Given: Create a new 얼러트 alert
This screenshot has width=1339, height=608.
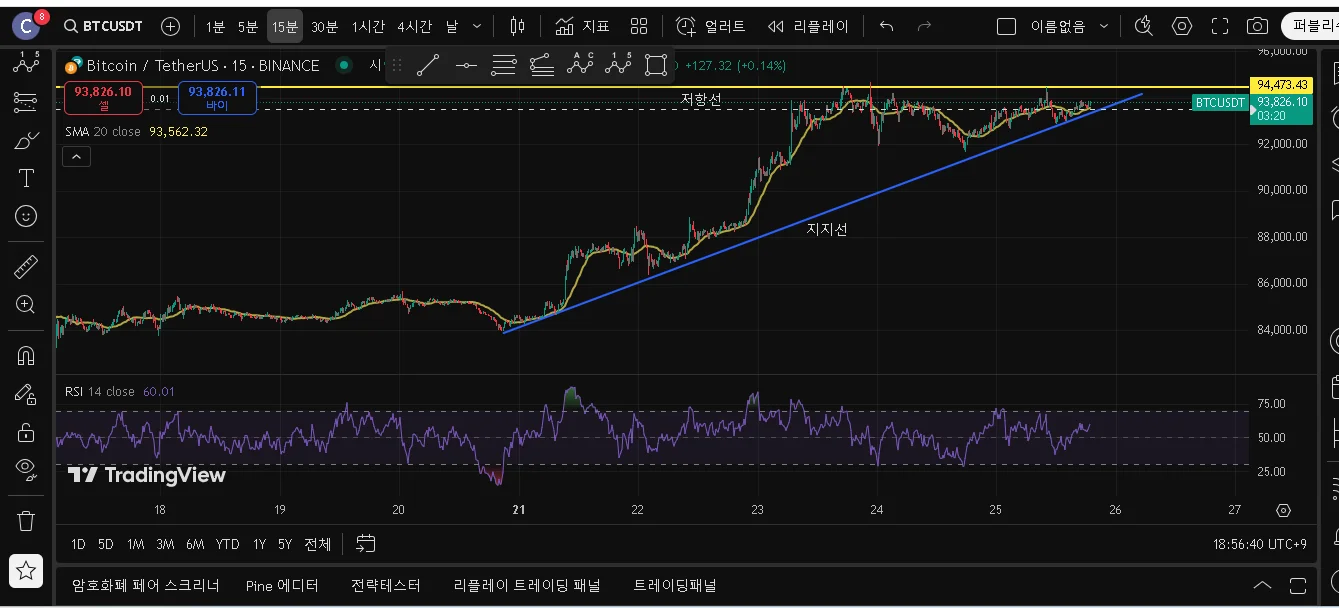Looking at the screenshot, I should [710, 26].
